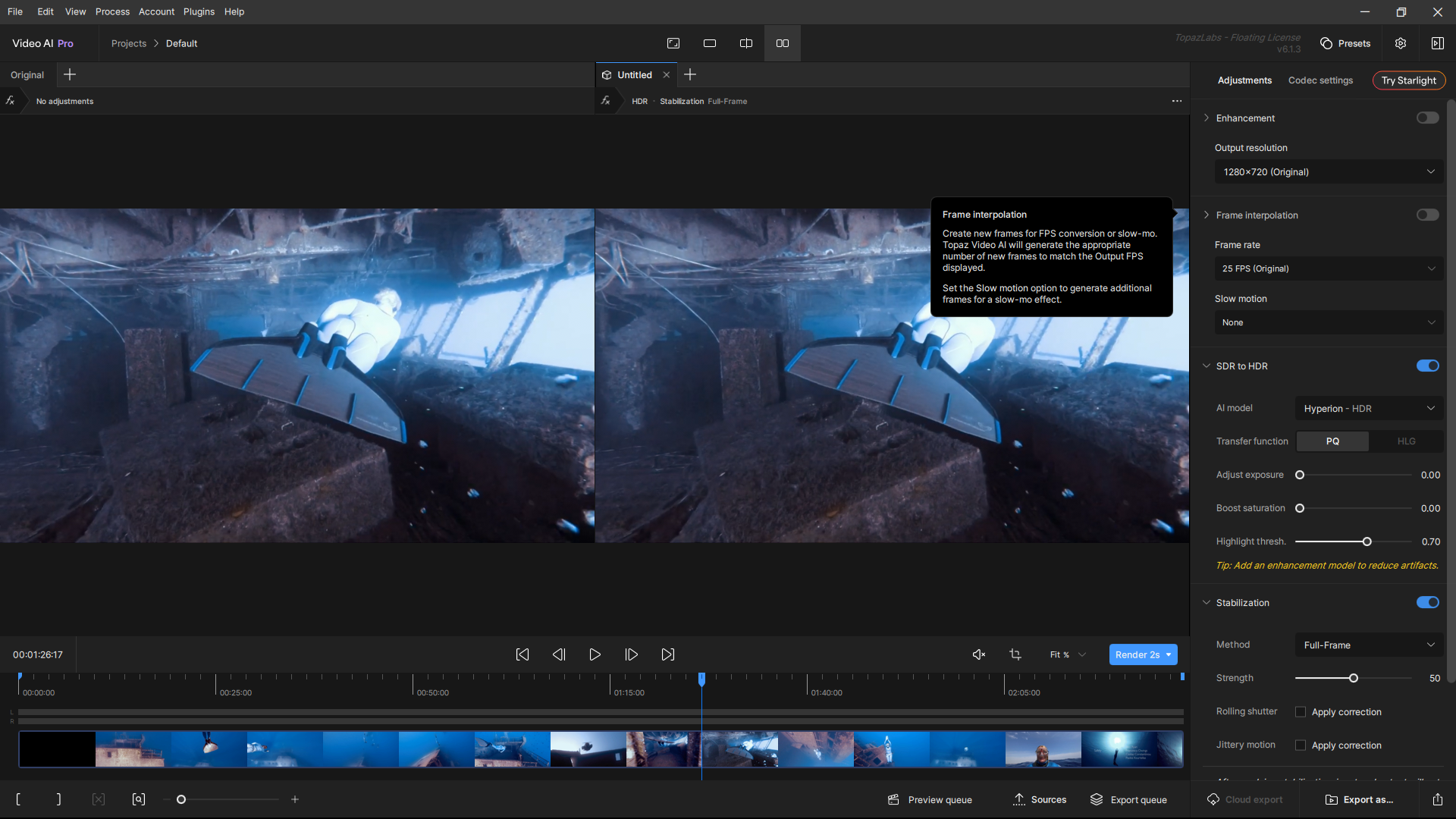Open the AI model Hyperion HDR dropdown
Viewport: 1456px width, 819px height.
1369,409
